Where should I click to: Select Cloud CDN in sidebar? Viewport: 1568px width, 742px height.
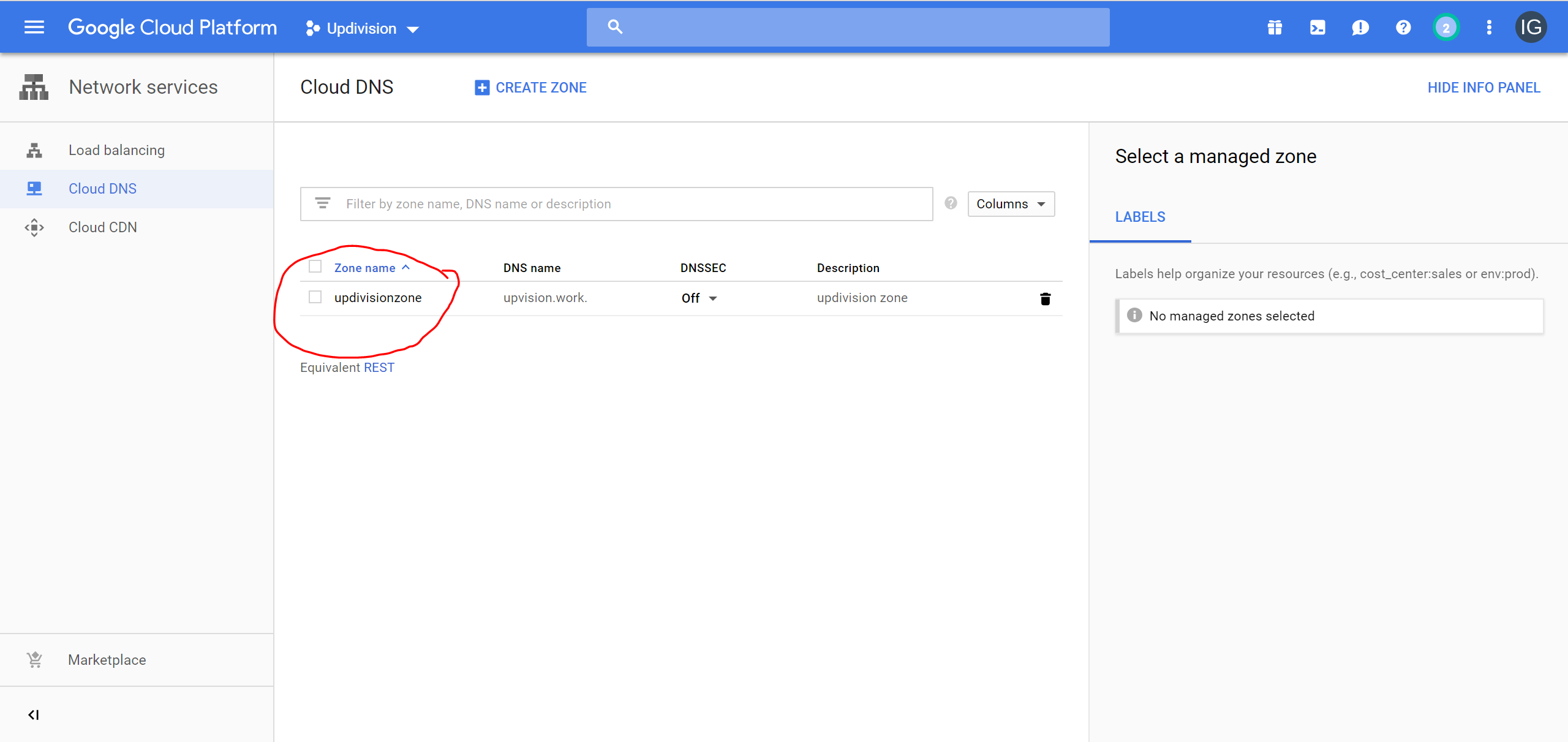tap(137, 227)
